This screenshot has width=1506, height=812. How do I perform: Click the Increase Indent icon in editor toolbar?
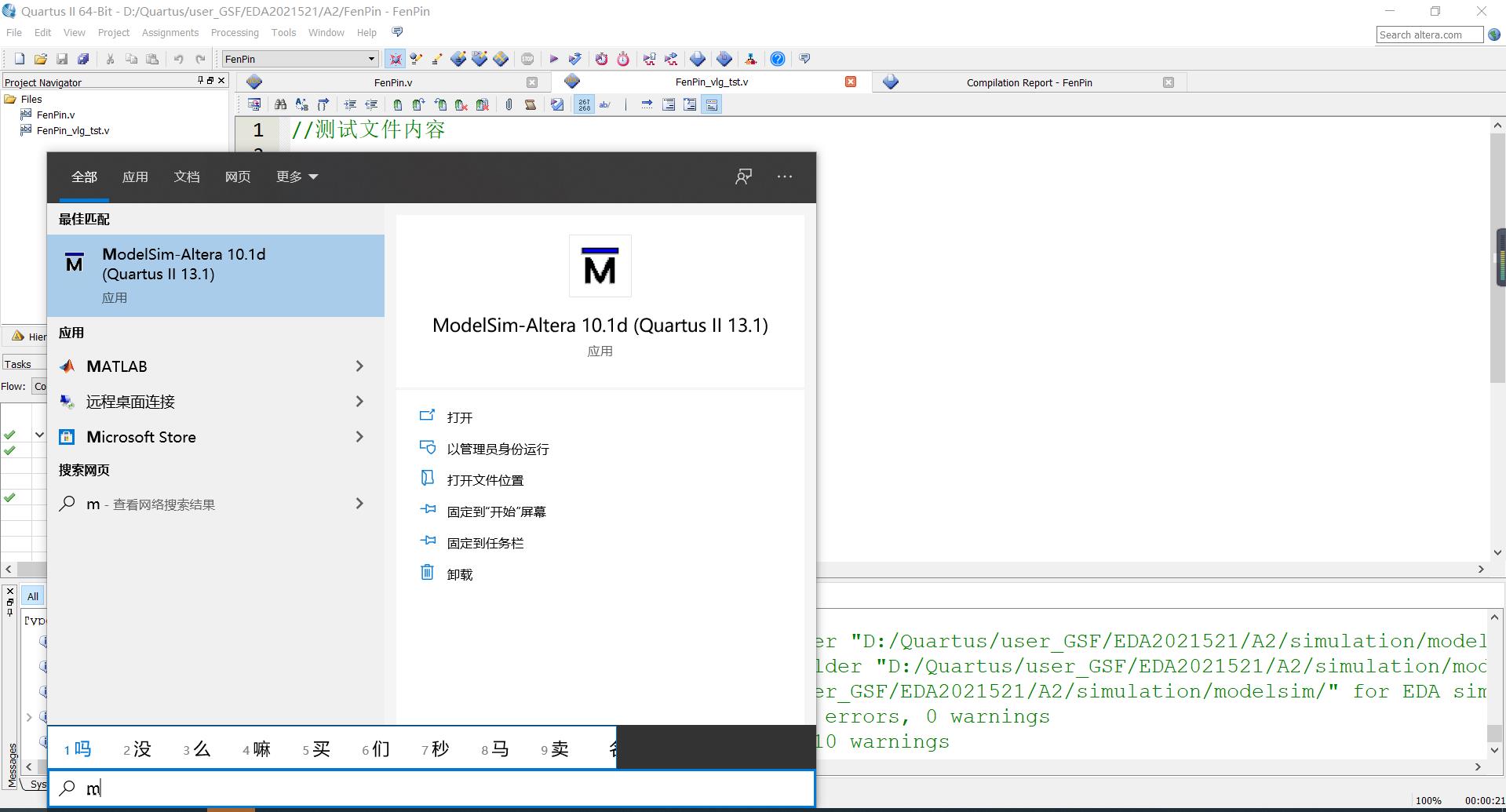point(350,104)
